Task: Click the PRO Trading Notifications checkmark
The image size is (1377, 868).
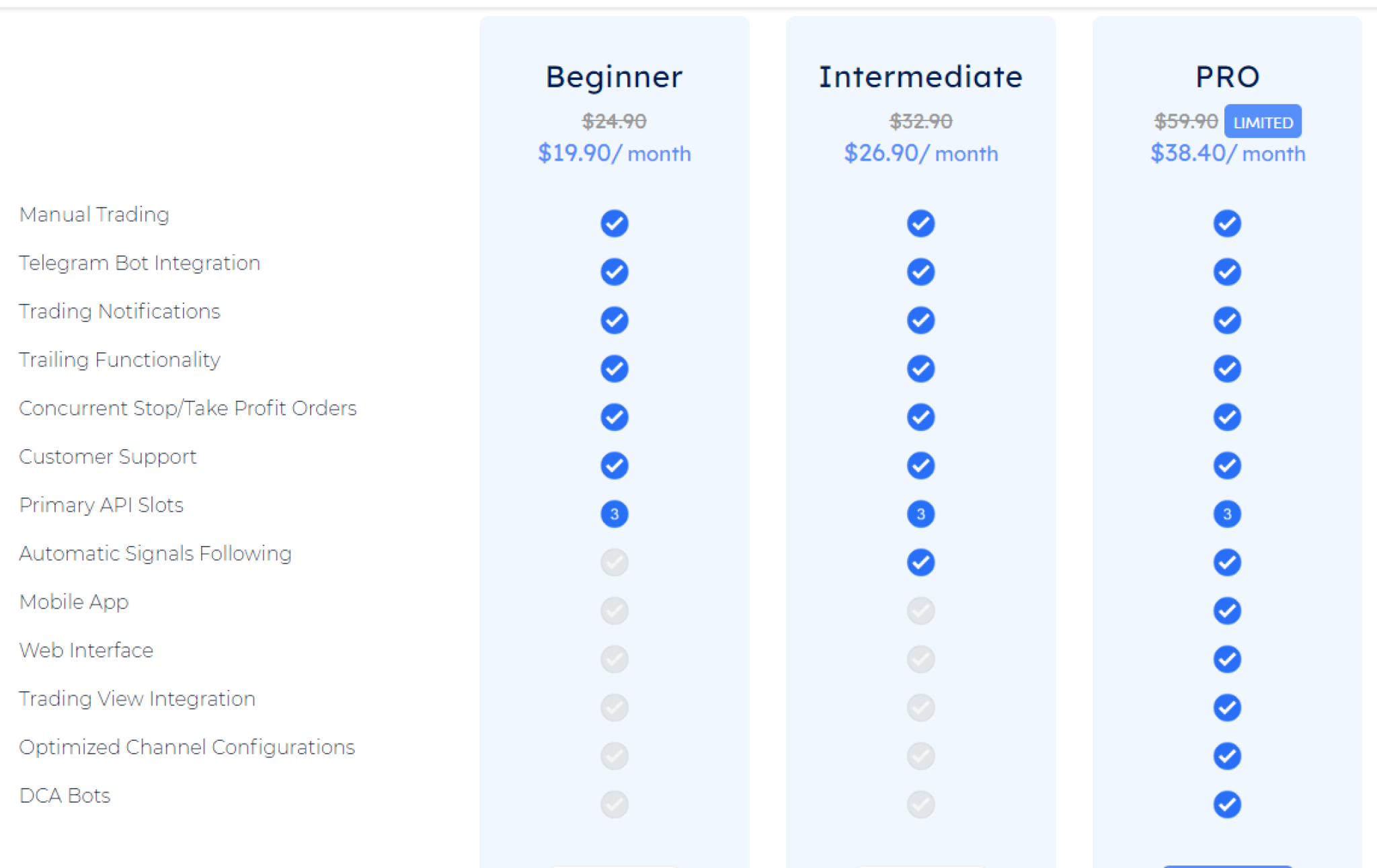Action: (1227, 320)
